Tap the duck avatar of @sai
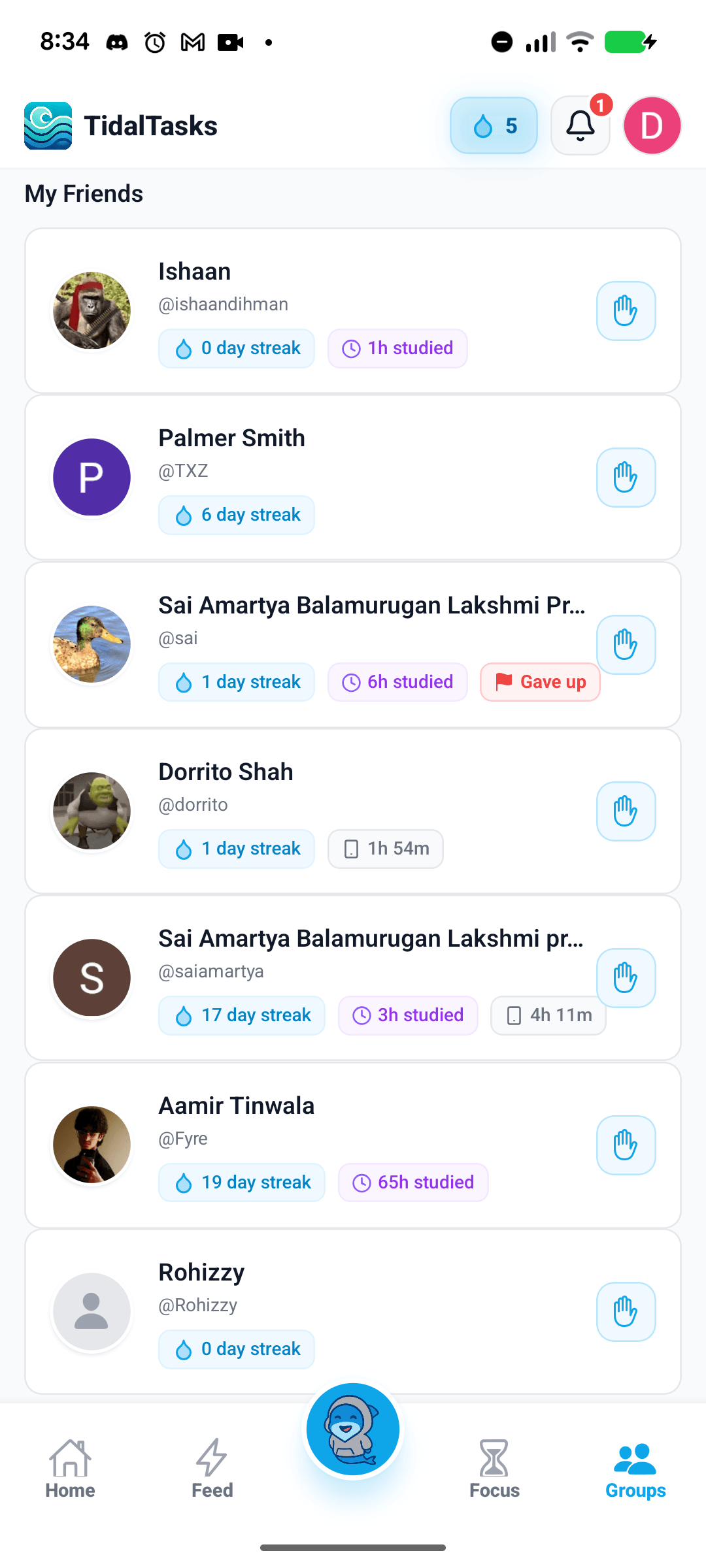This screenshot has width=706, height=1568. (x=92, y=644)
